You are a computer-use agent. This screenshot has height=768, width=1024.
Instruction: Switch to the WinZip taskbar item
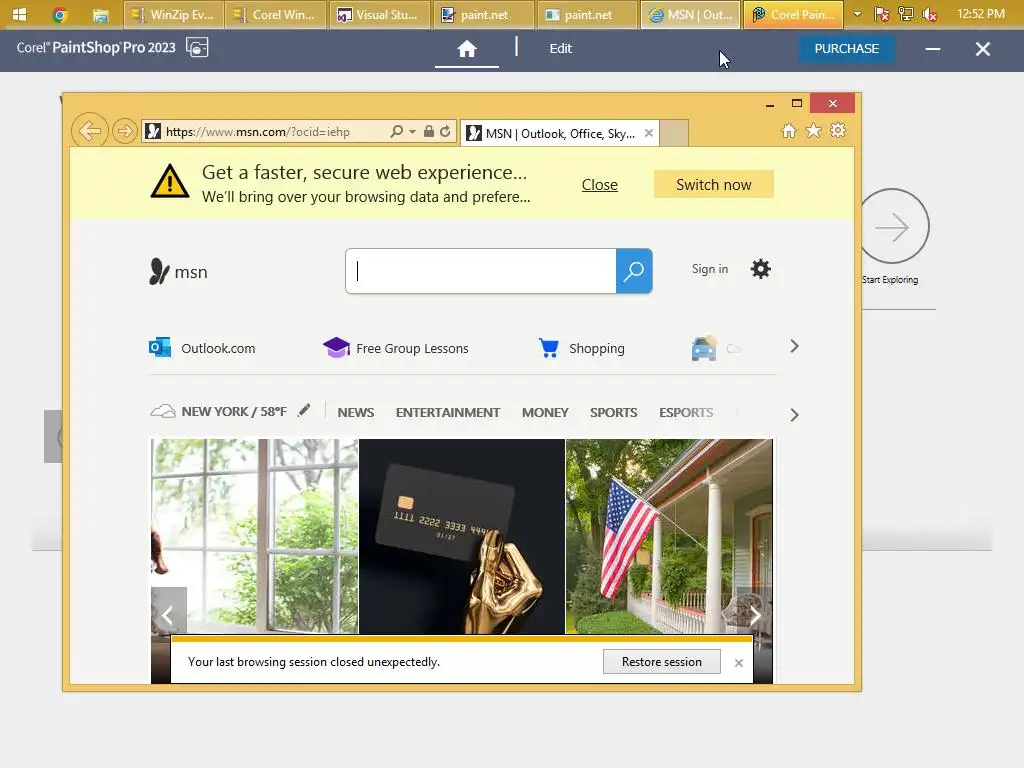tap(173, 14)
